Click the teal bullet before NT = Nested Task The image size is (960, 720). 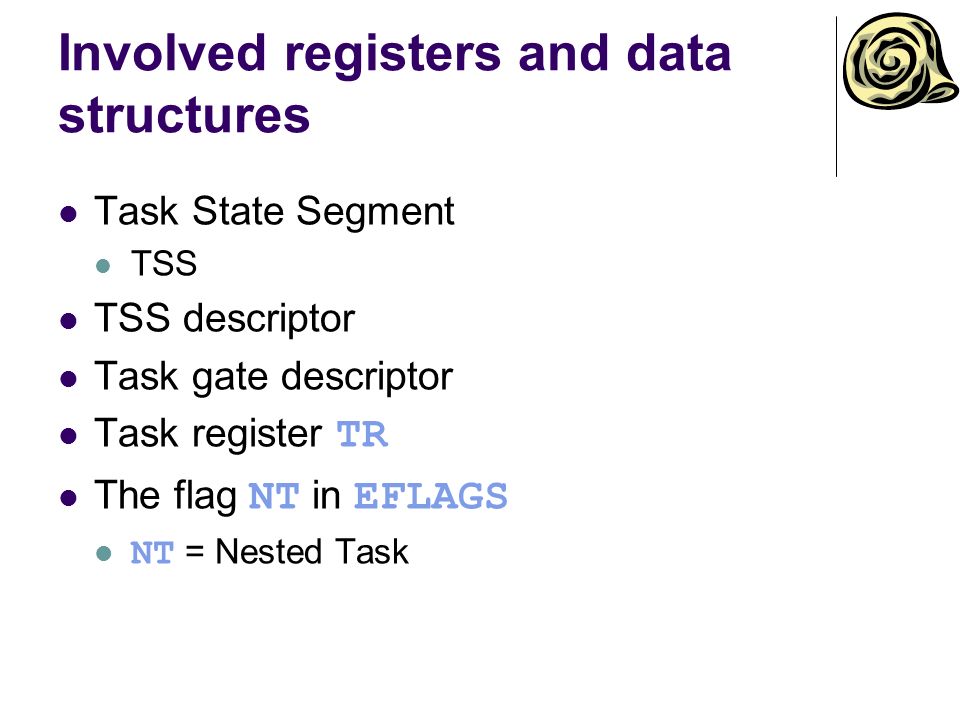click(x=103, y=553)
